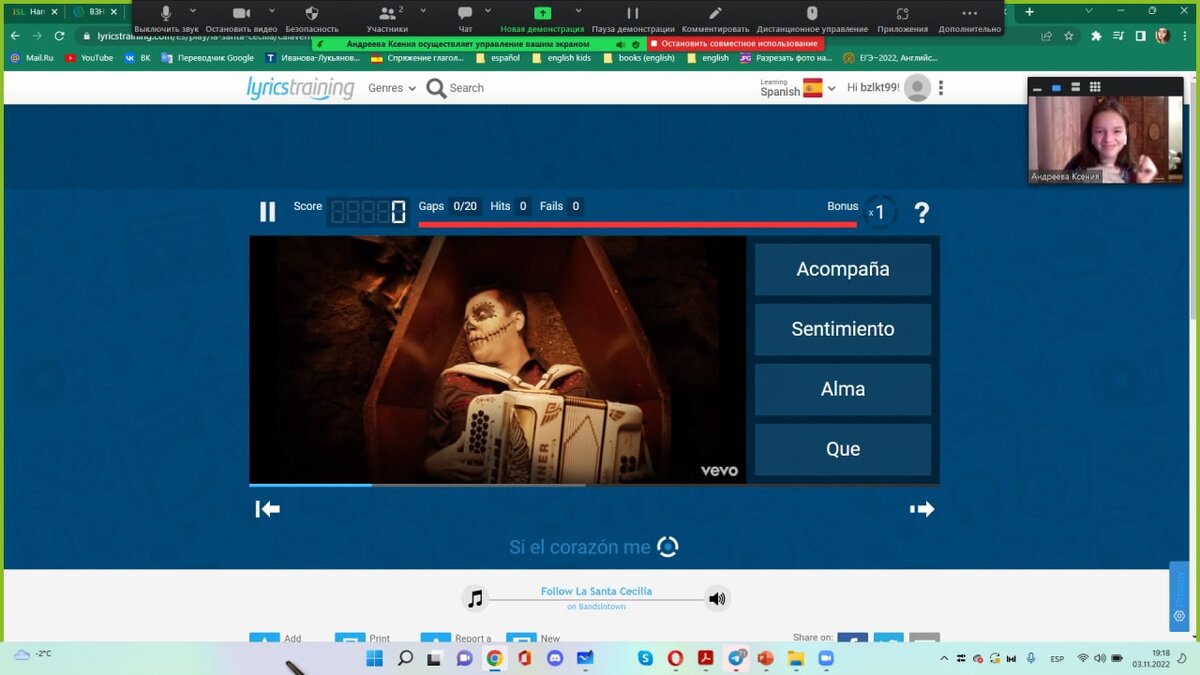The image size is (1200, 675).
Task: Start Новая демонстрация new share
Action: (x=541, y=18)
